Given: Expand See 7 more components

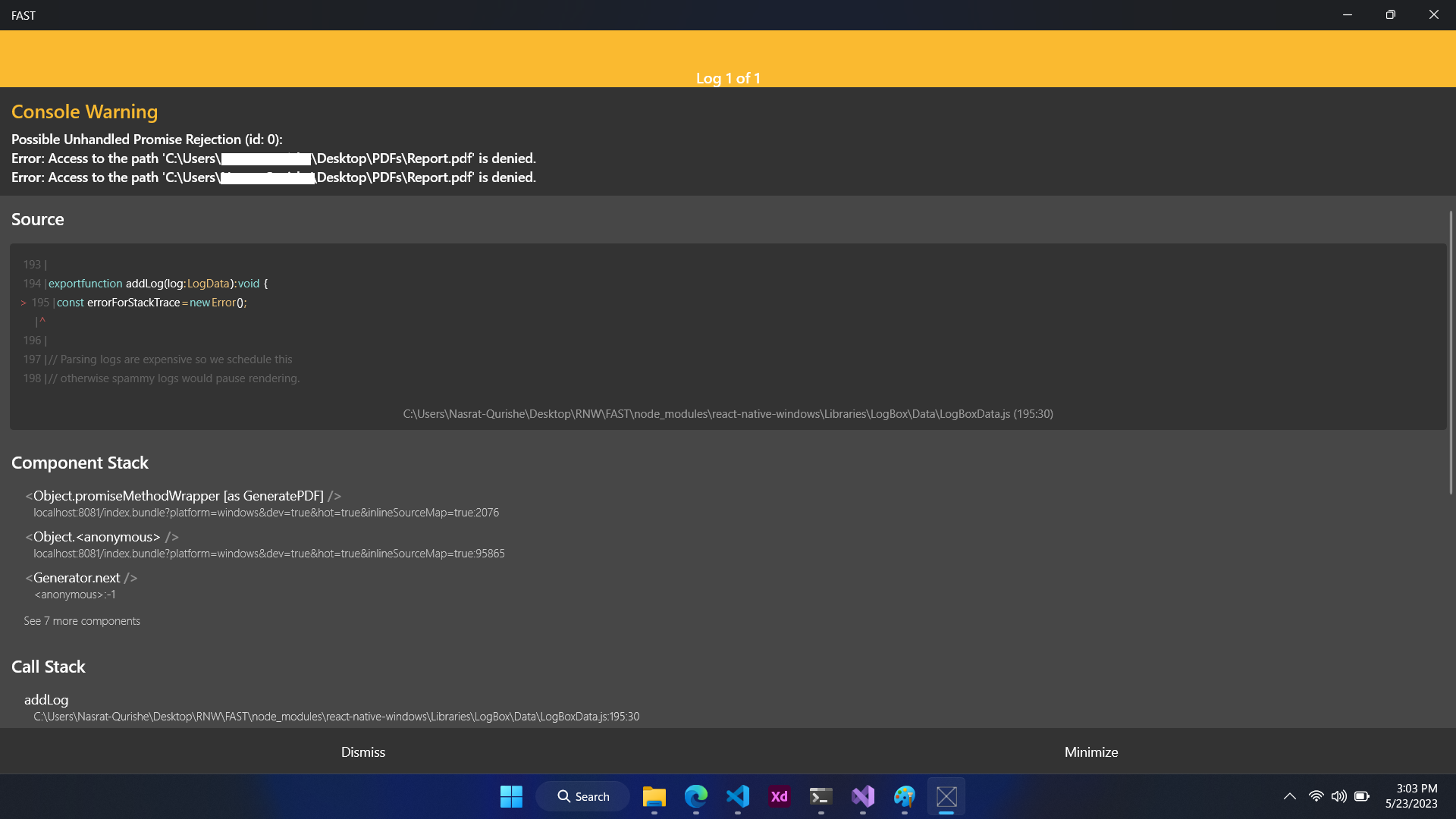Looking at the screenshot, I should pos(82,621).
